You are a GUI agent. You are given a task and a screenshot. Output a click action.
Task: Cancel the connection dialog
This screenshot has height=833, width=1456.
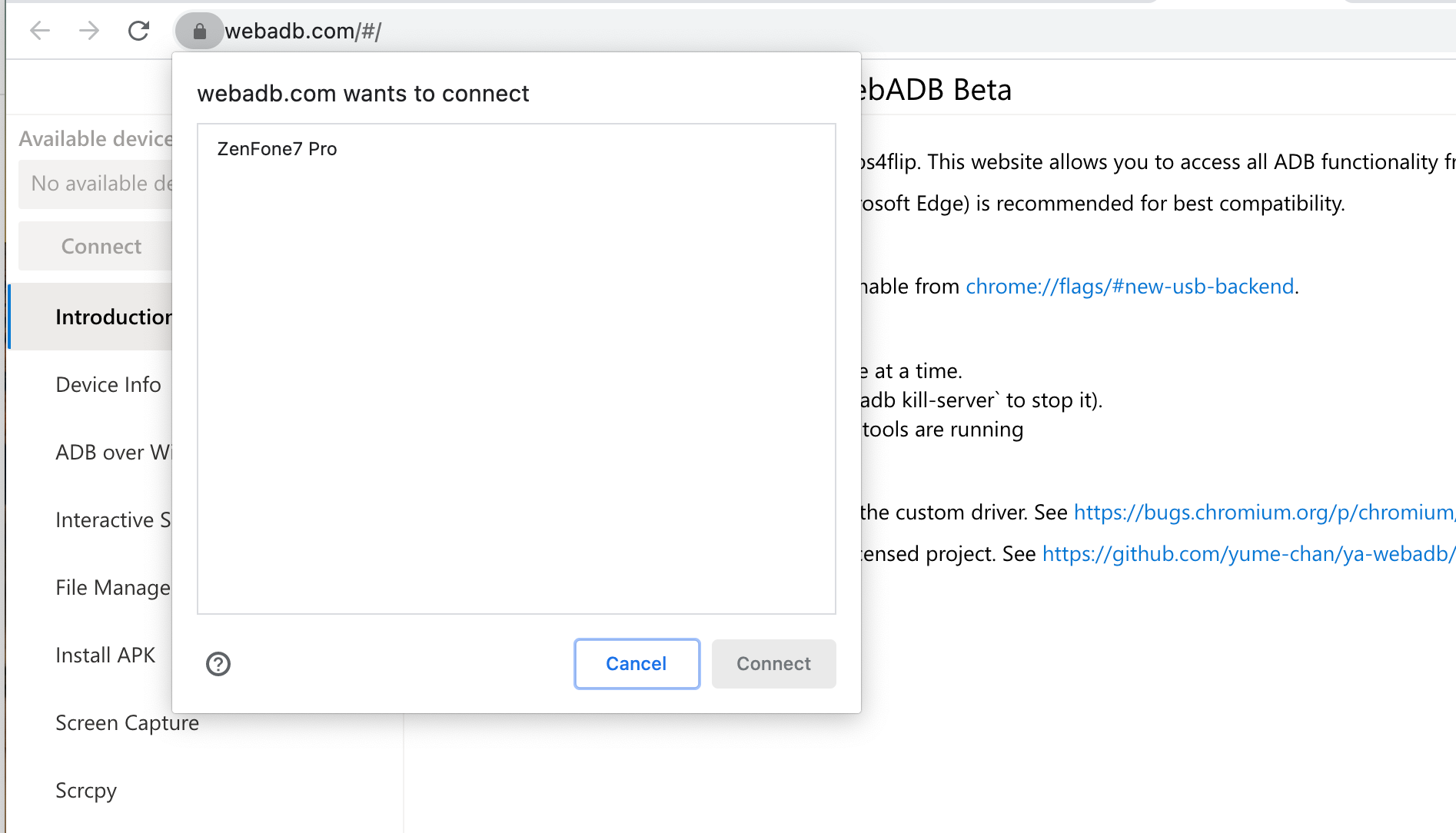[637, 664]
